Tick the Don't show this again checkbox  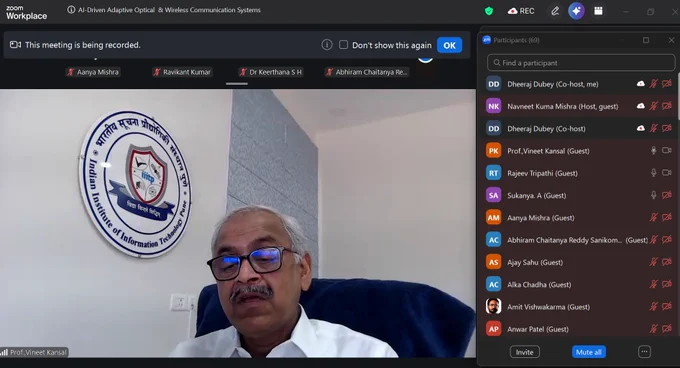tap(343, 45)
